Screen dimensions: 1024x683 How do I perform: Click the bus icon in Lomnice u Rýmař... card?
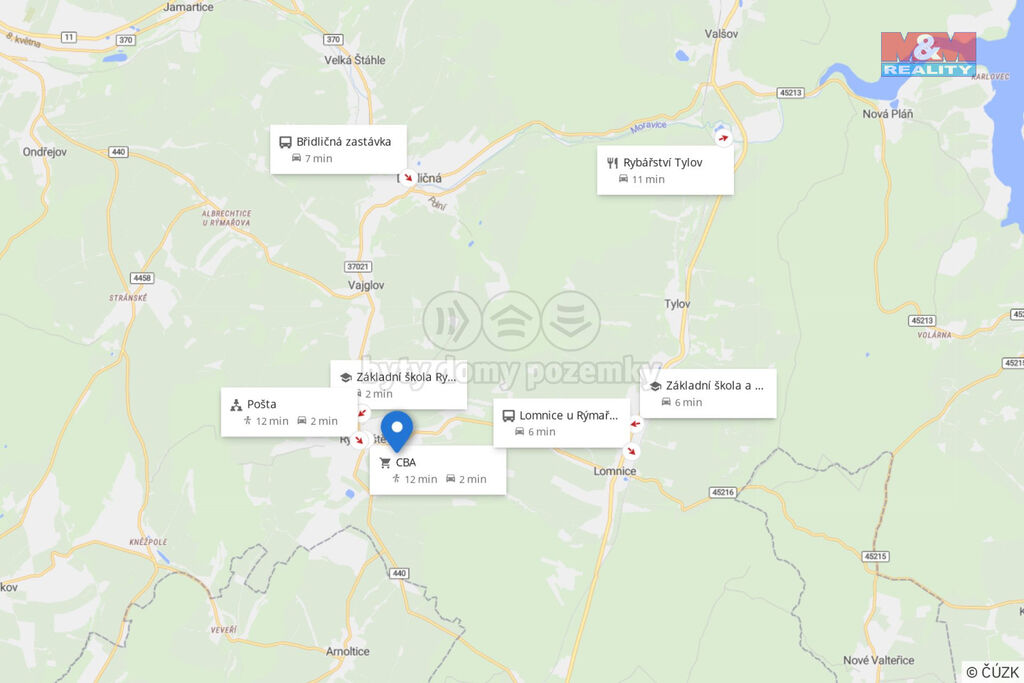click(508, 416)
